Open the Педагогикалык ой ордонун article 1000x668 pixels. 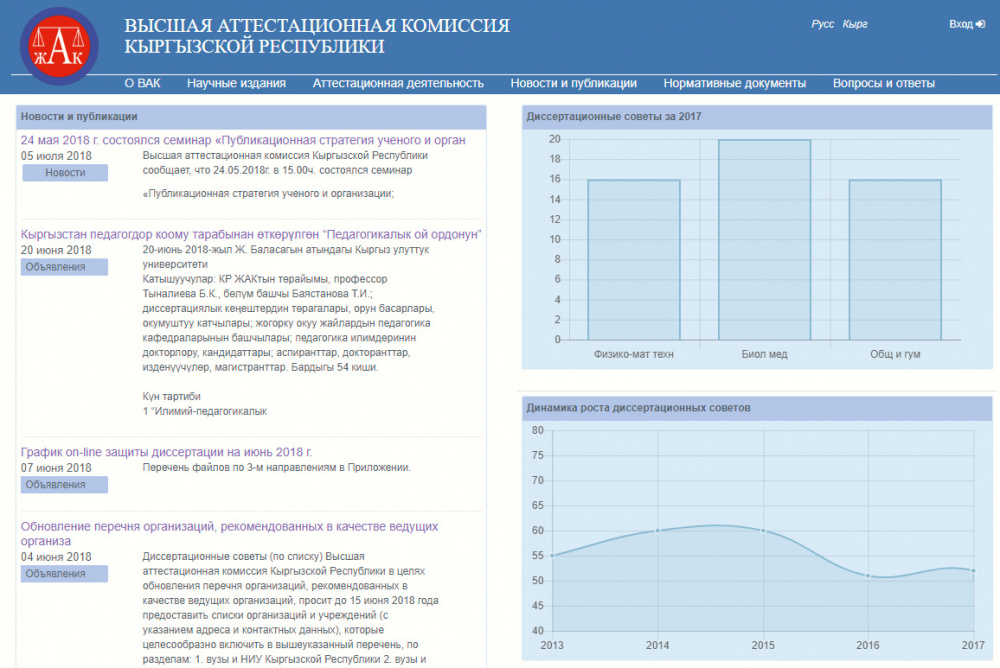tap(251, 234)
